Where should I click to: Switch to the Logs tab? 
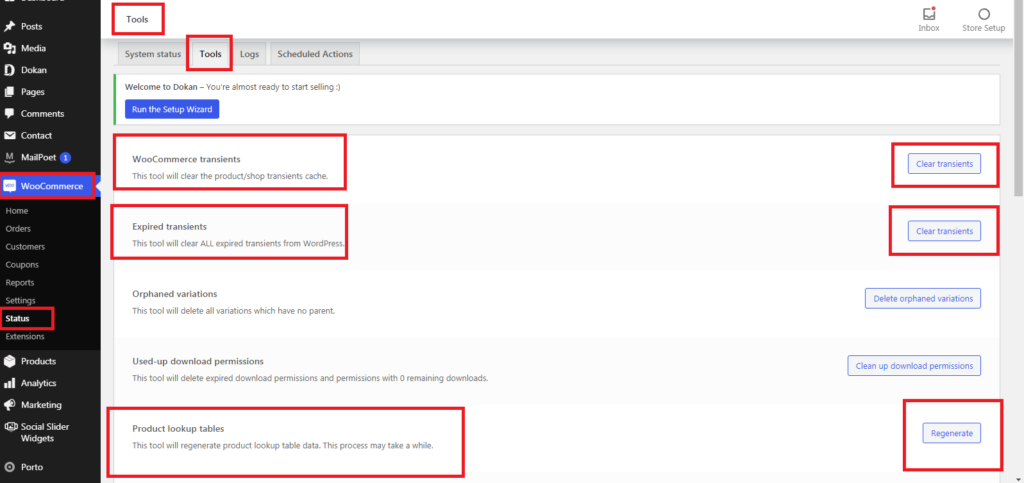click(x=249, y=54)
